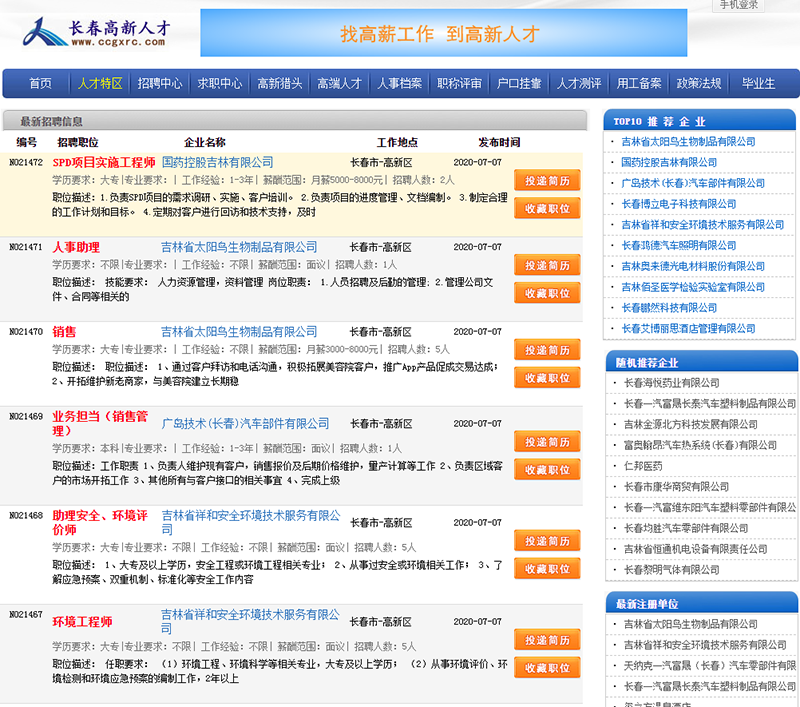Submit resume for the 销售 job
Viewport: 800px width, 707px height.
click(x=547, y=350)
